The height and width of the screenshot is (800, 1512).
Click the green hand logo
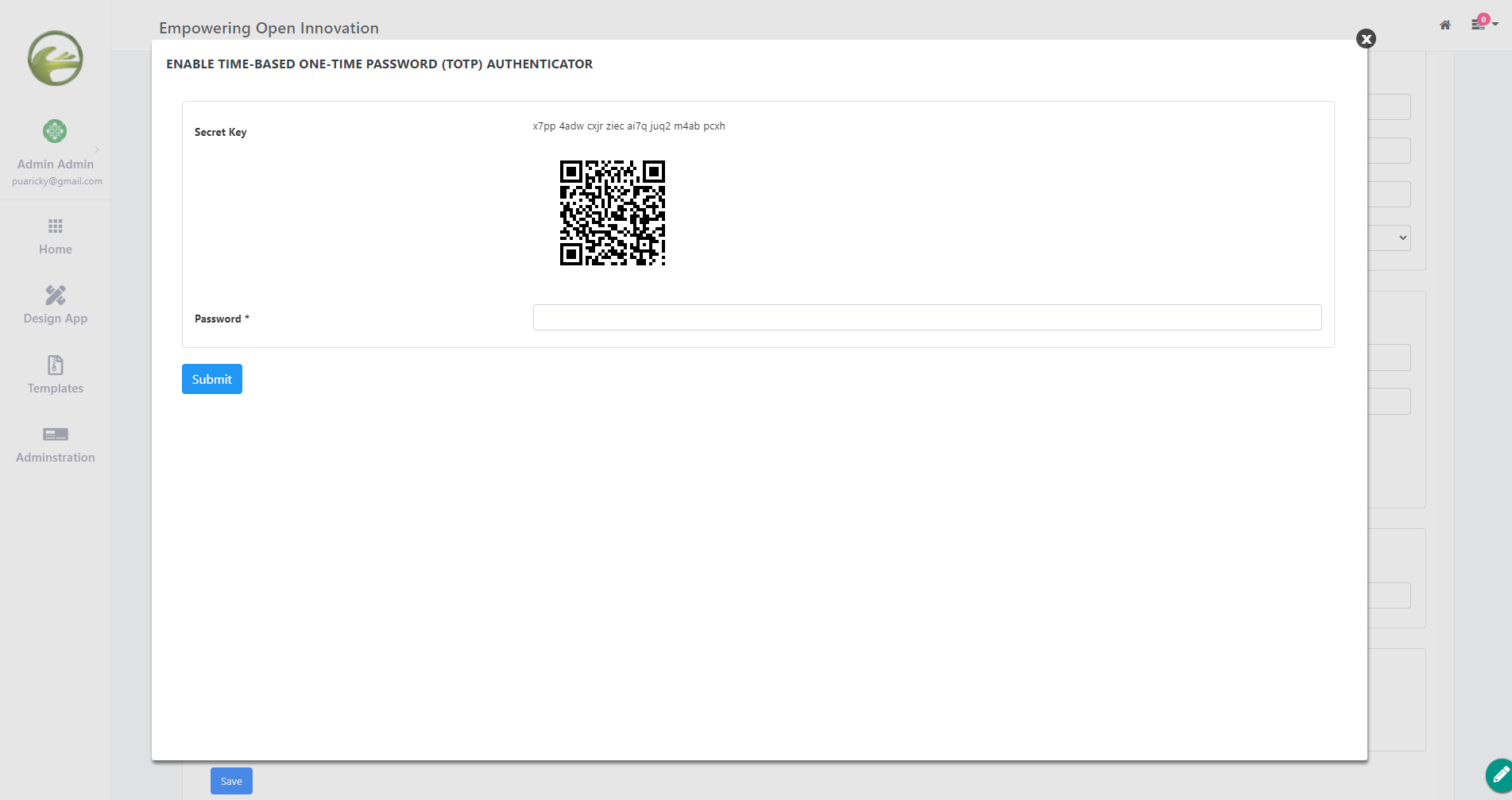pos(56,59)
